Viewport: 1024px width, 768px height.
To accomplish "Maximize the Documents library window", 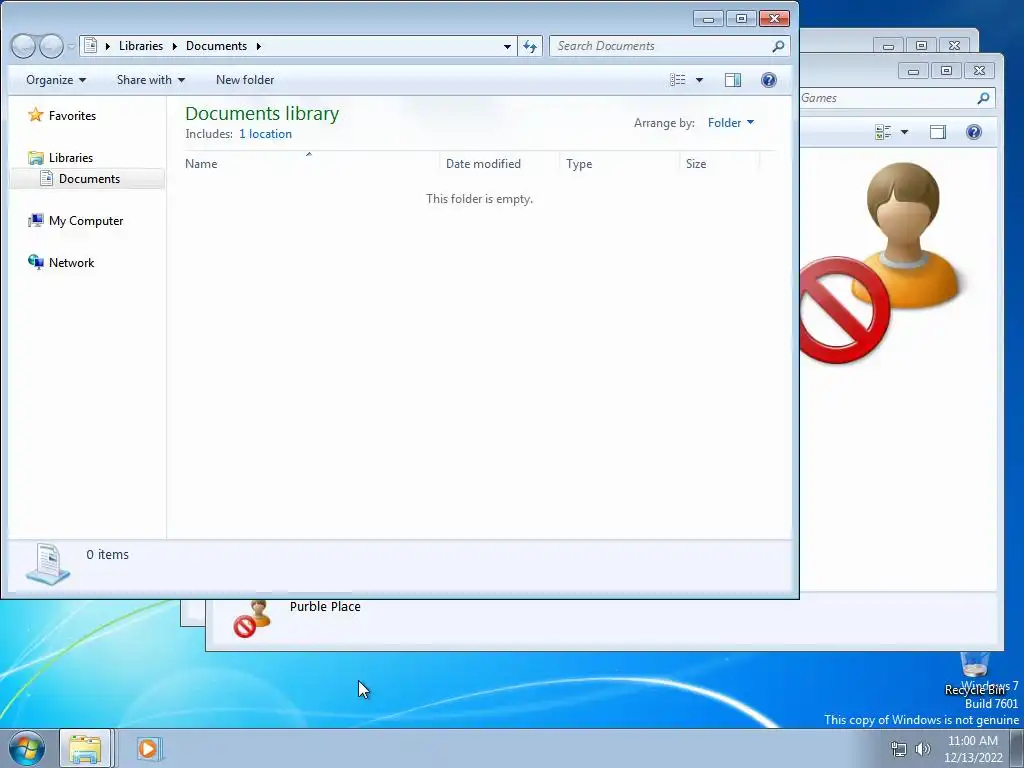I will (741, 18).
